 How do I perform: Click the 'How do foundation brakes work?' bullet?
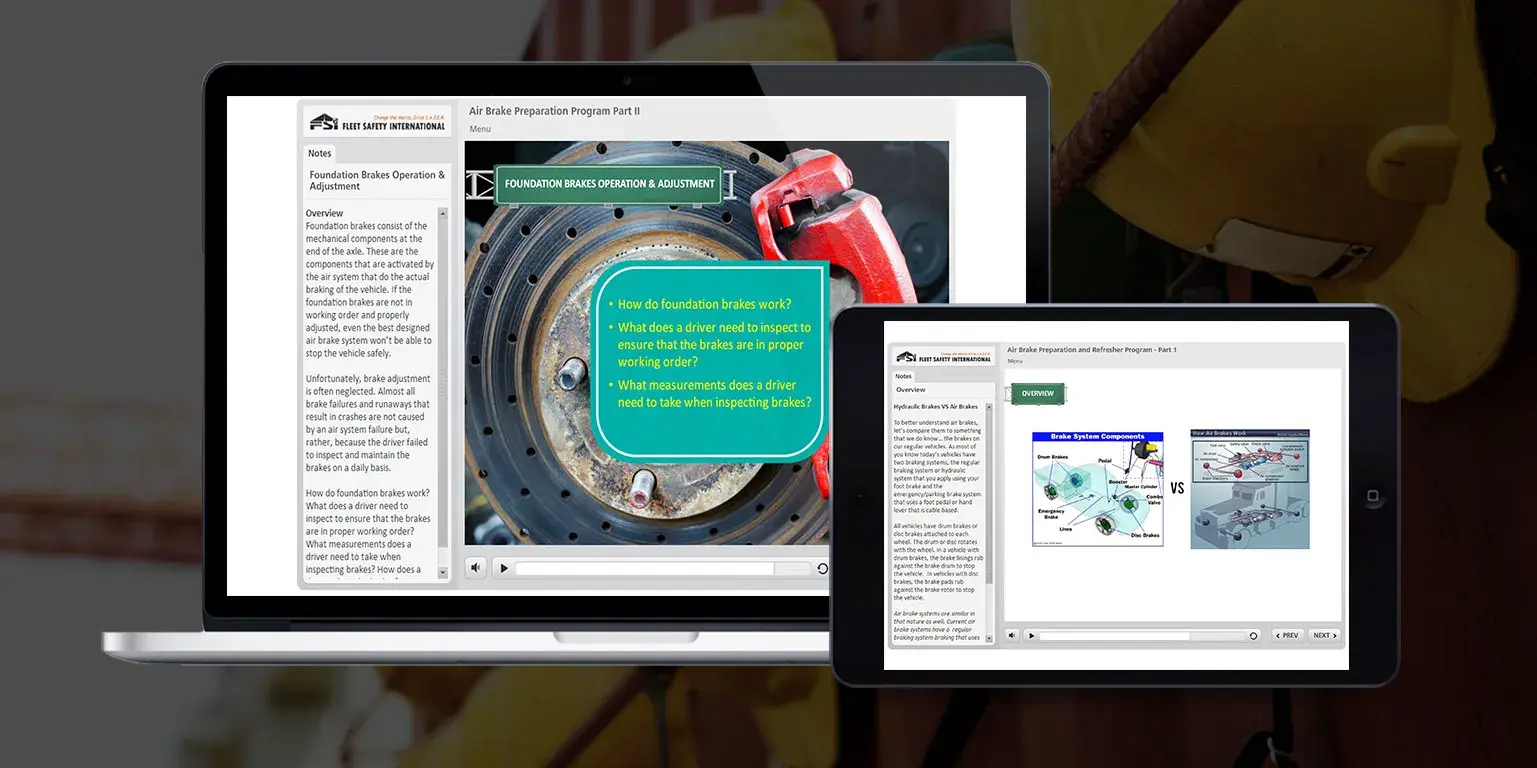click(x=704, y=304)
